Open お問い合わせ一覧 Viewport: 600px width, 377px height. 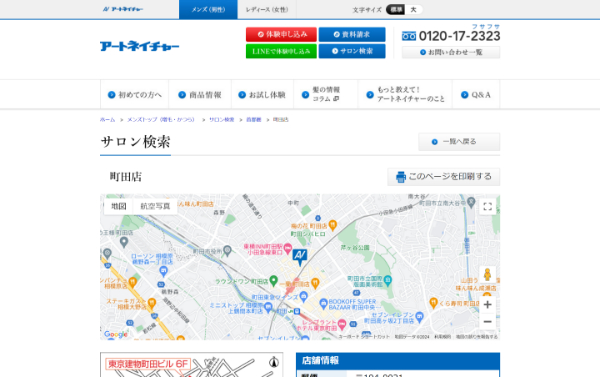point(451,52)
